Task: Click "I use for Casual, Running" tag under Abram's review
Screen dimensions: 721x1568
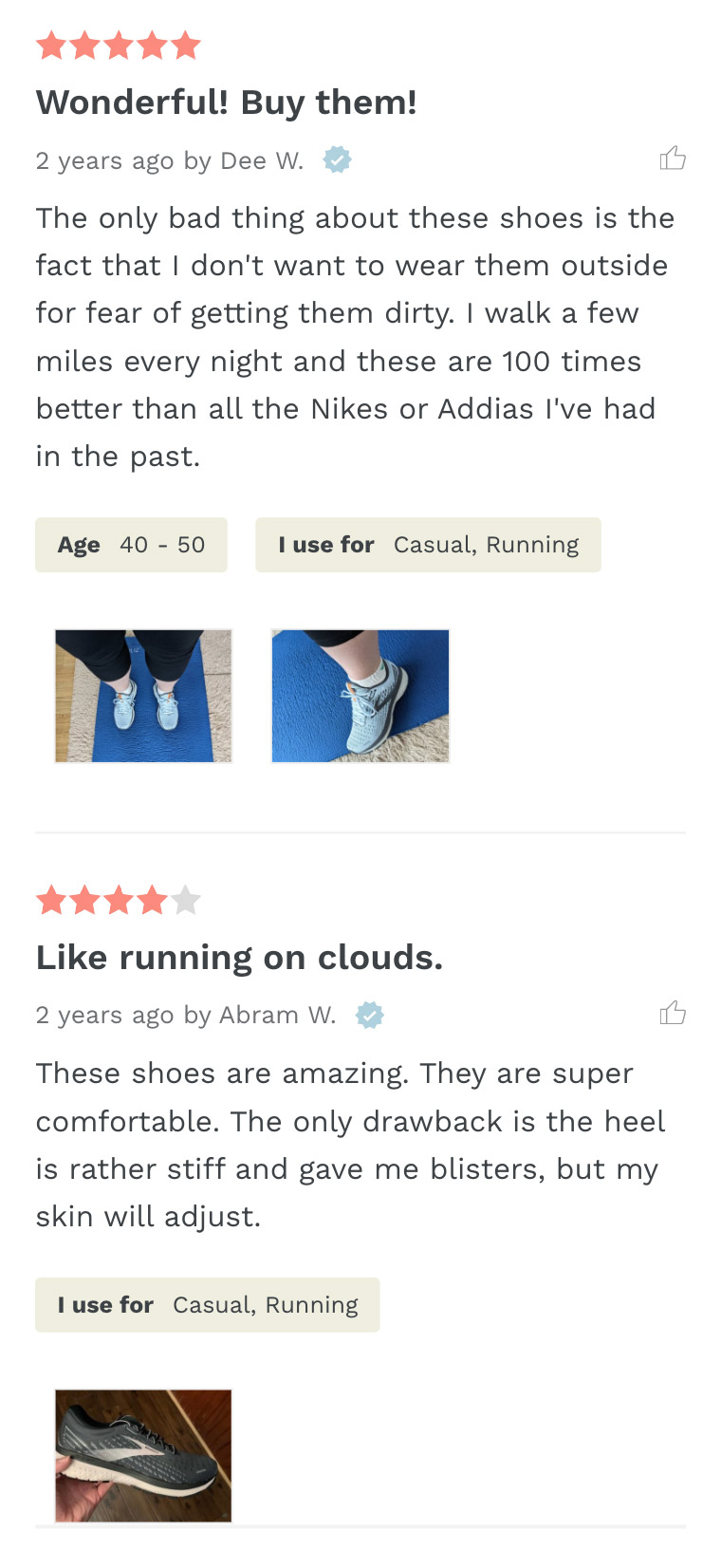Action: 207,1305
